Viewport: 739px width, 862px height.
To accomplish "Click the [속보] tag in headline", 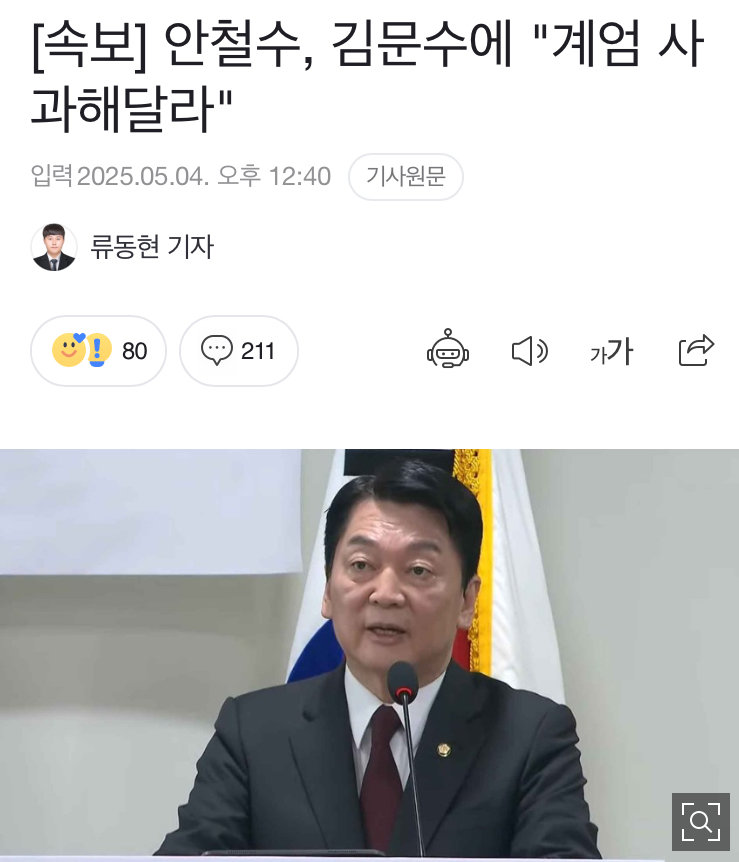I will 91,45.
